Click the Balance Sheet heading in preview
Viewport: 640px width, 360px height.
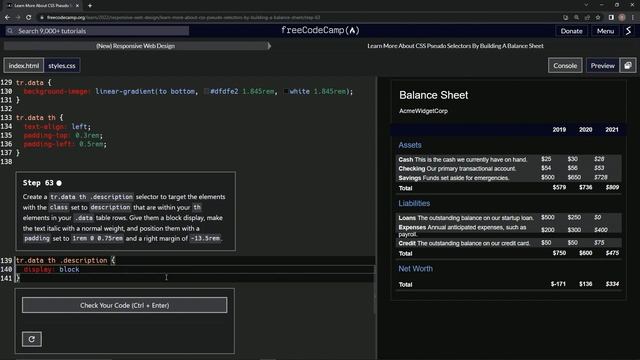tap(433, 95)
